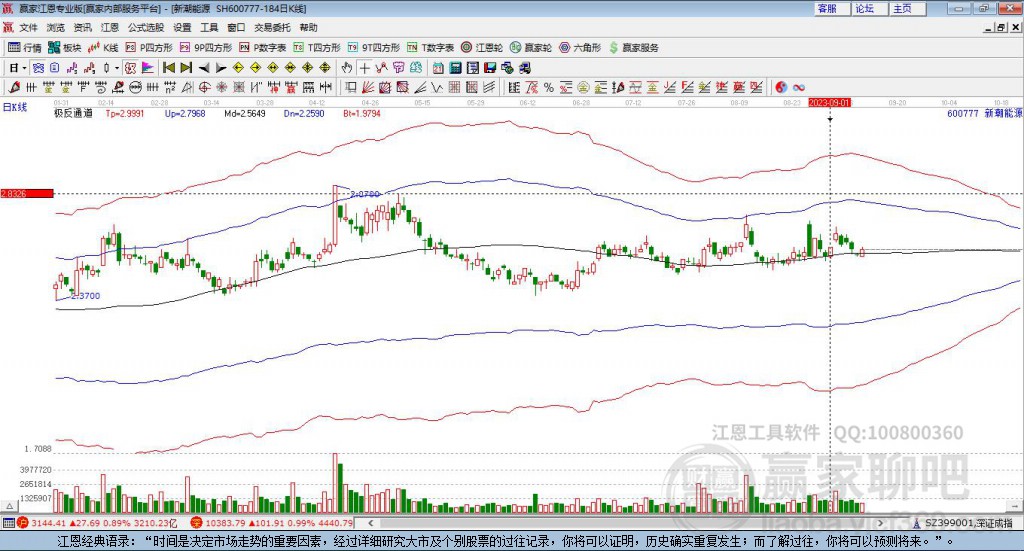Open the 六角形 hexagon tool

tap(580, 48)
